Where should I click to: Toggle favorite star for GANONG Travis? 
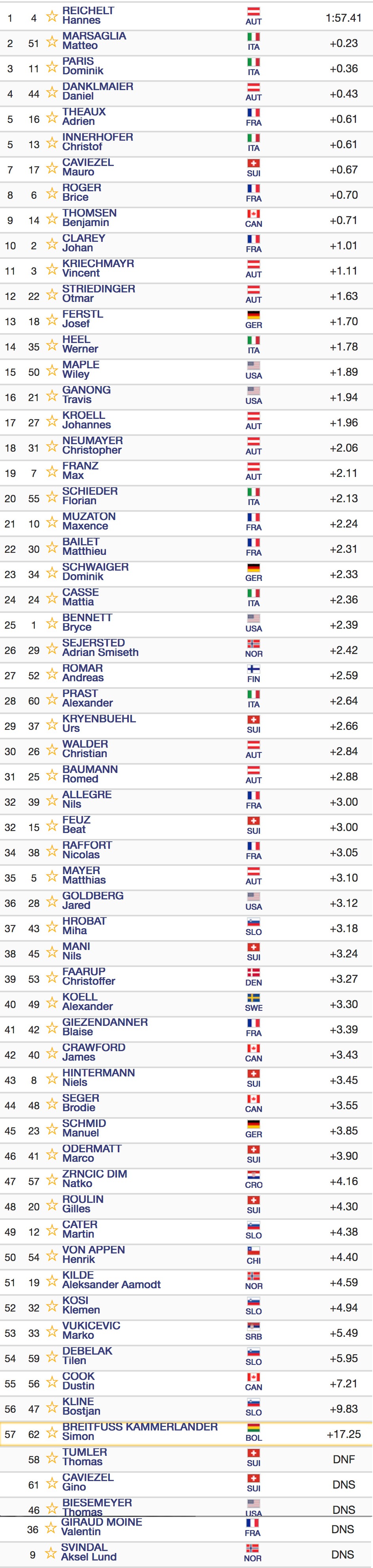52,396
